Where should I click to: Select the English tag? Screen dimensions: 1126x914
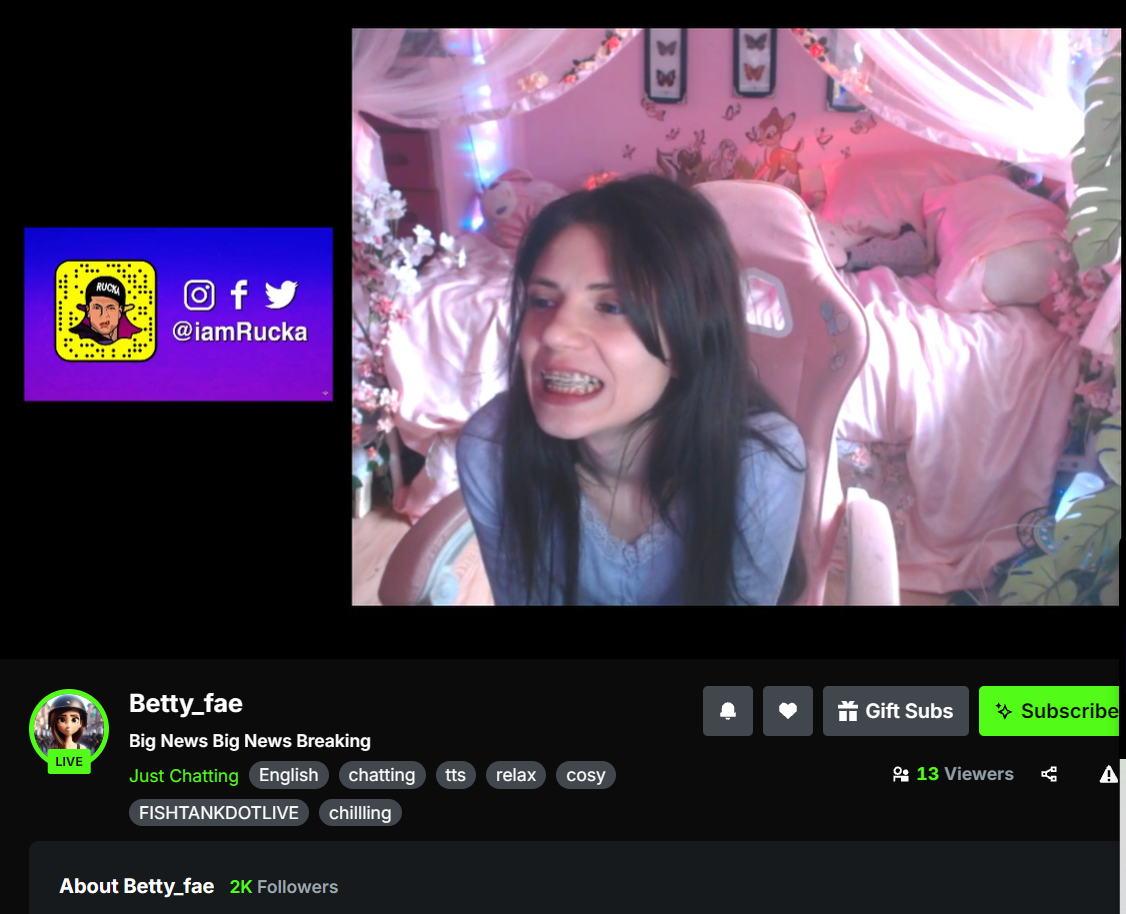pos(289,775)
